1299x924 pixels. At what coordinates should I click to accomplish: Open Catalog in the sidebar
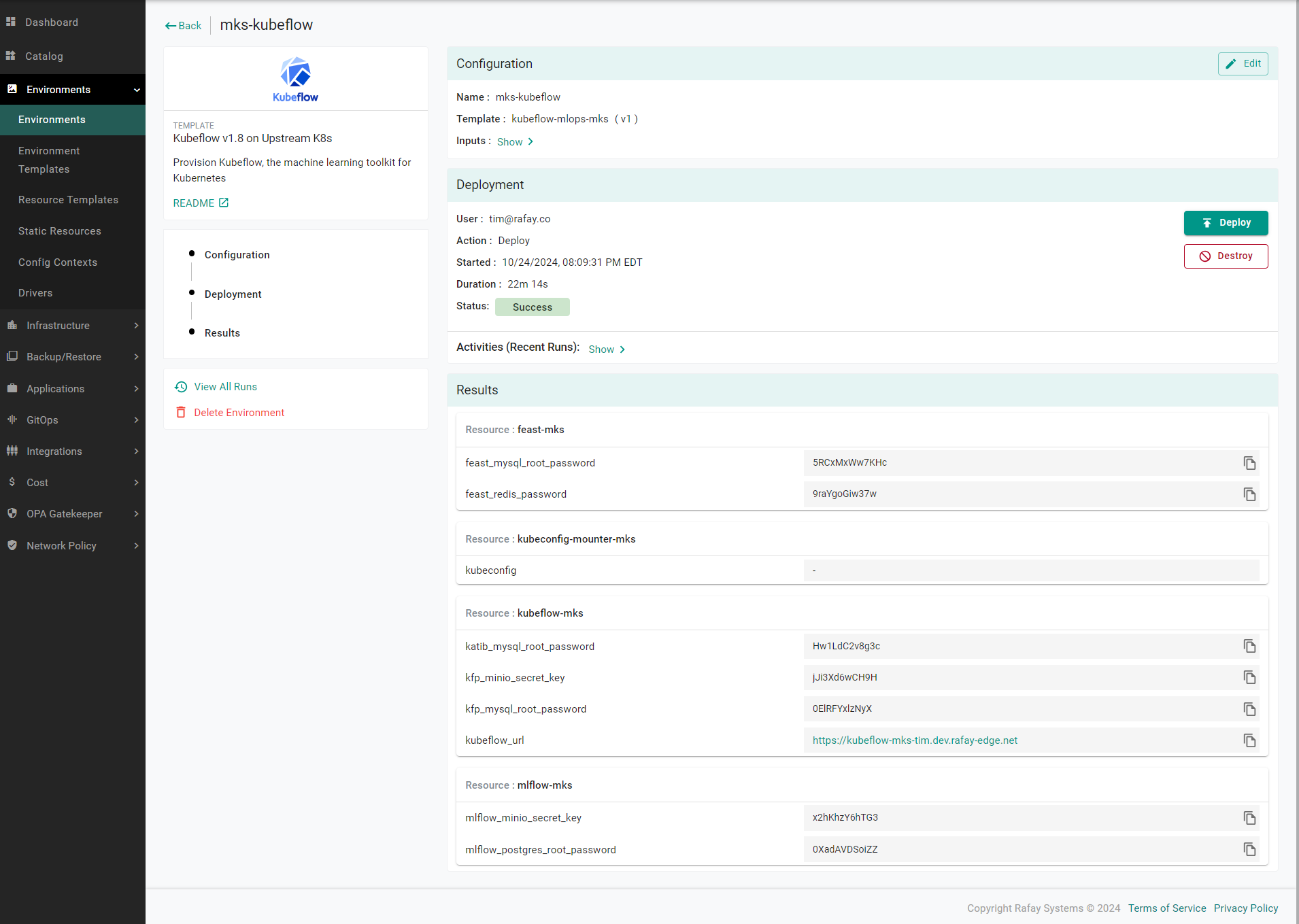click(x=44, y=56)
